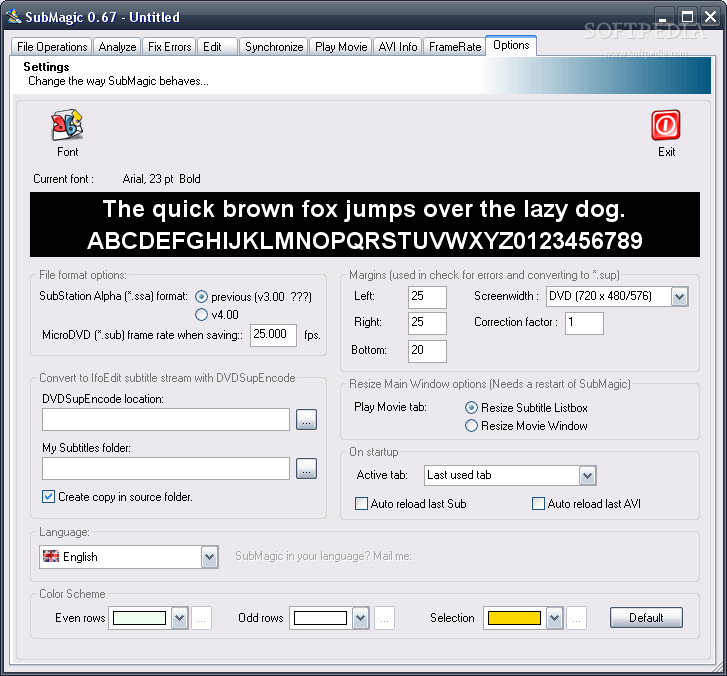Click the Odd rows white swatch
Viewport: 727px width, 676px height.
point(320,618)
